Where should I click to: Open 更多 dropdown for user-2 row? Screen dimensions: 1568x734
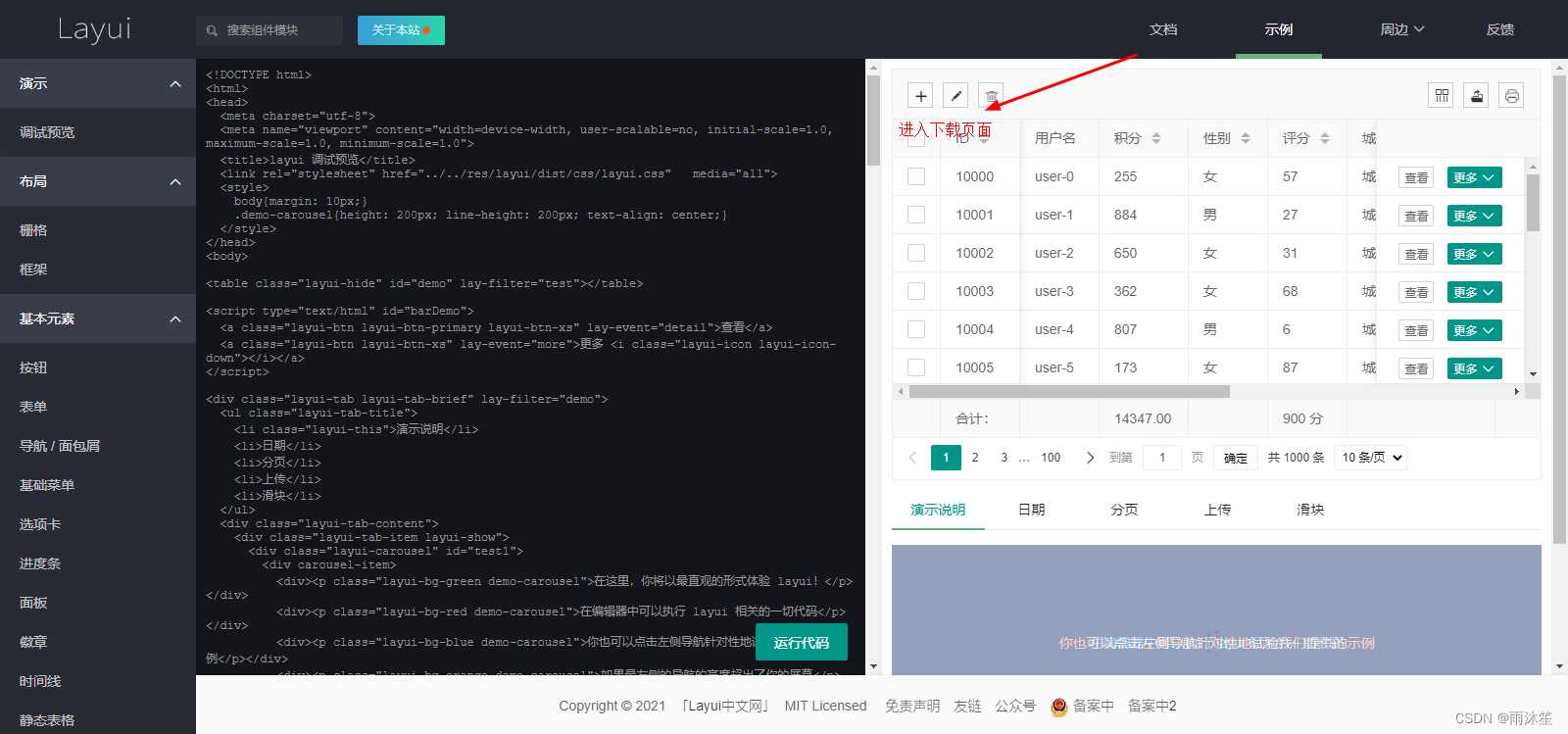coord(1474,254)
